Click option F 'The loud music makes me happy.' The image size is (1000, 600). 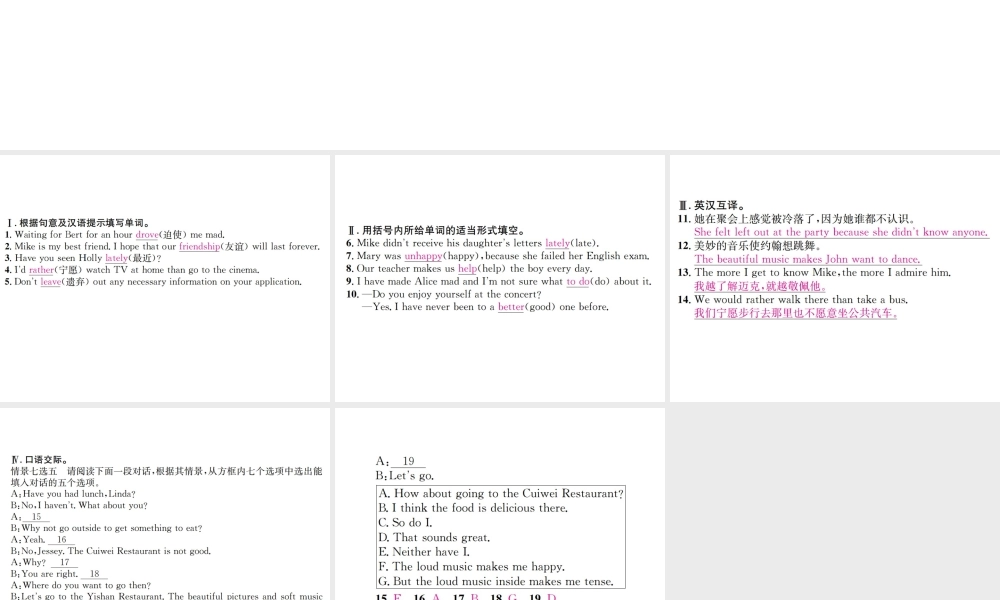coord(471,567)
